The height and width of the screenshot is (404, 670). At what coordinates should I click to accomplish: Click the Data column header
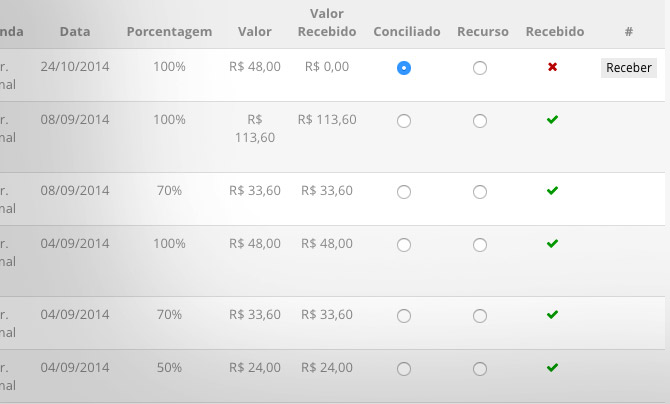click(75, 32)
